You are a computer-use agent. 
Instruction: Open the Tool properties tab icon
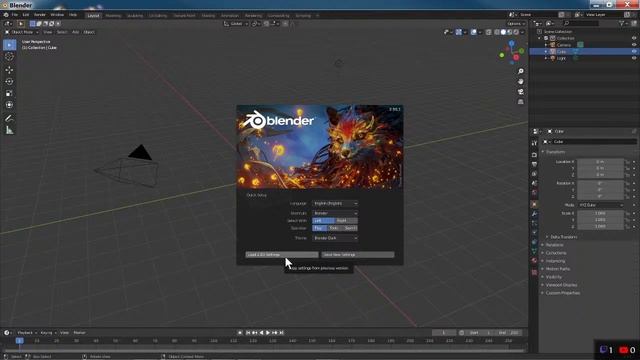click(x=534, y=144)
